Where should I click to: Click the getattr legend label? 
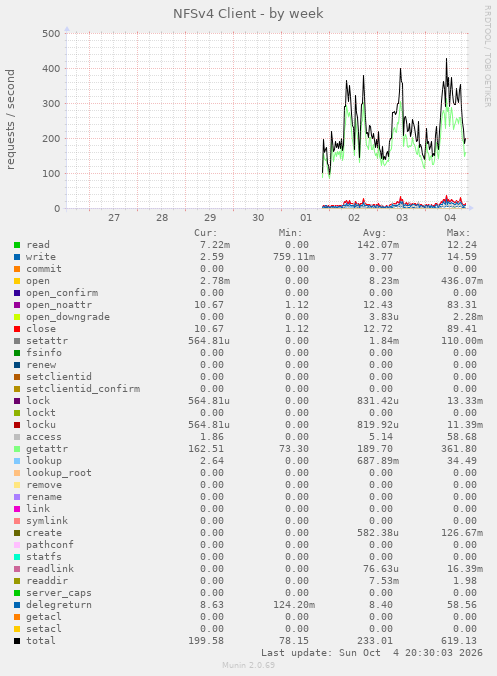(x=47, y=449)
